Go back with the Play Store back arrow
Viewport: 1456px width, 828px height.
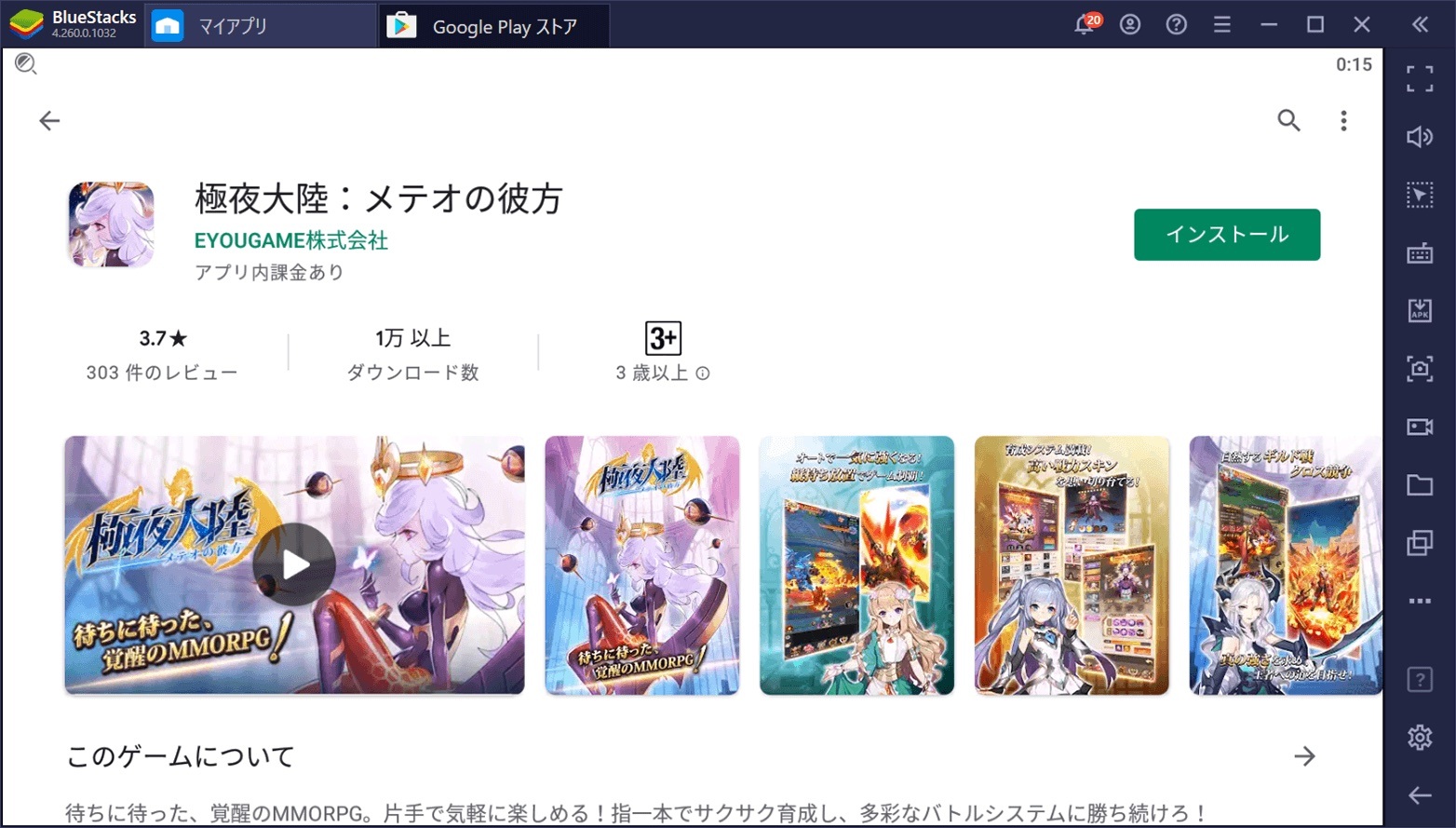49,120
